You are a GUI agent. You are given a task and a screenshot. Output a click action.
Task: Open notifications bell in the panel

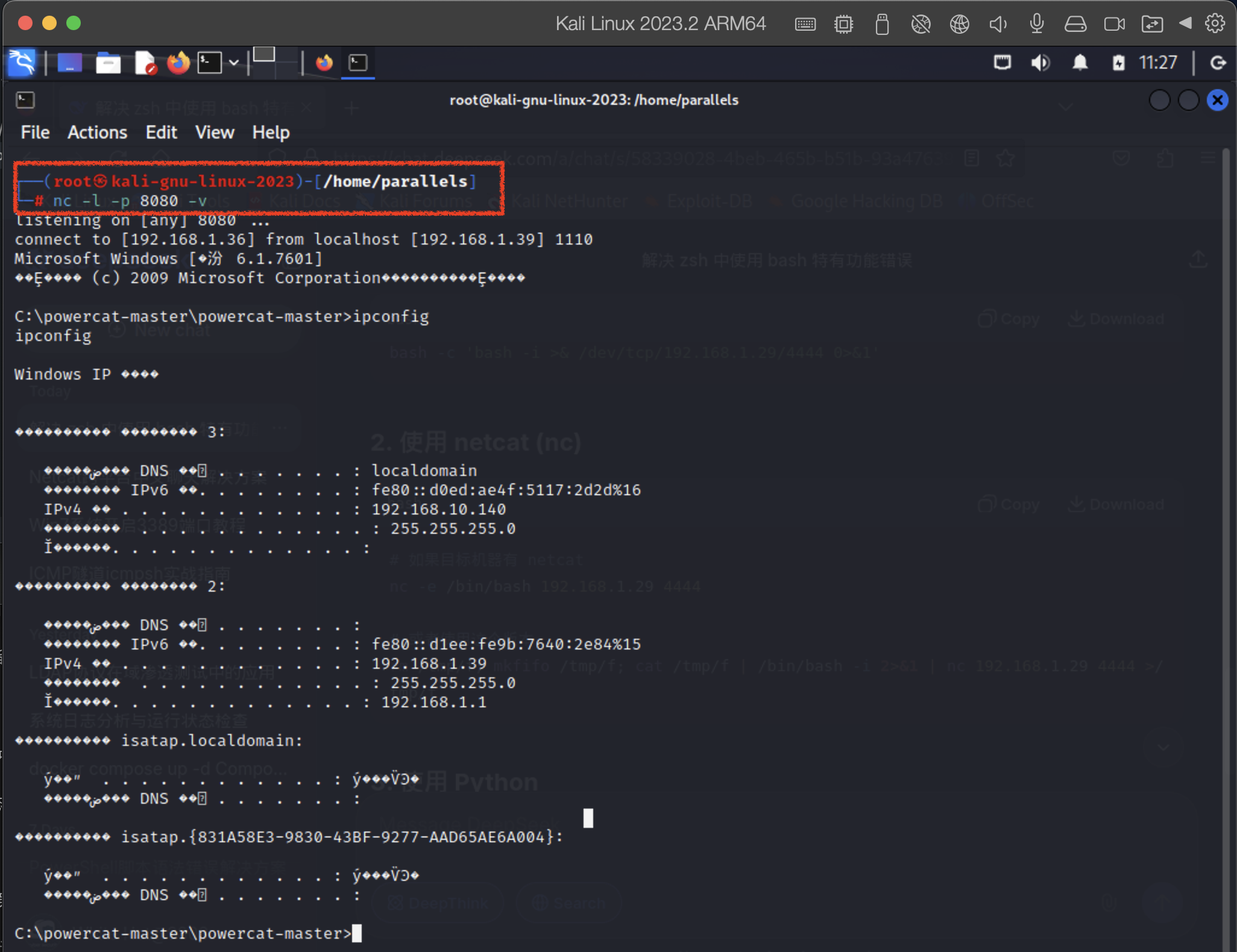tap(1080, 63)
